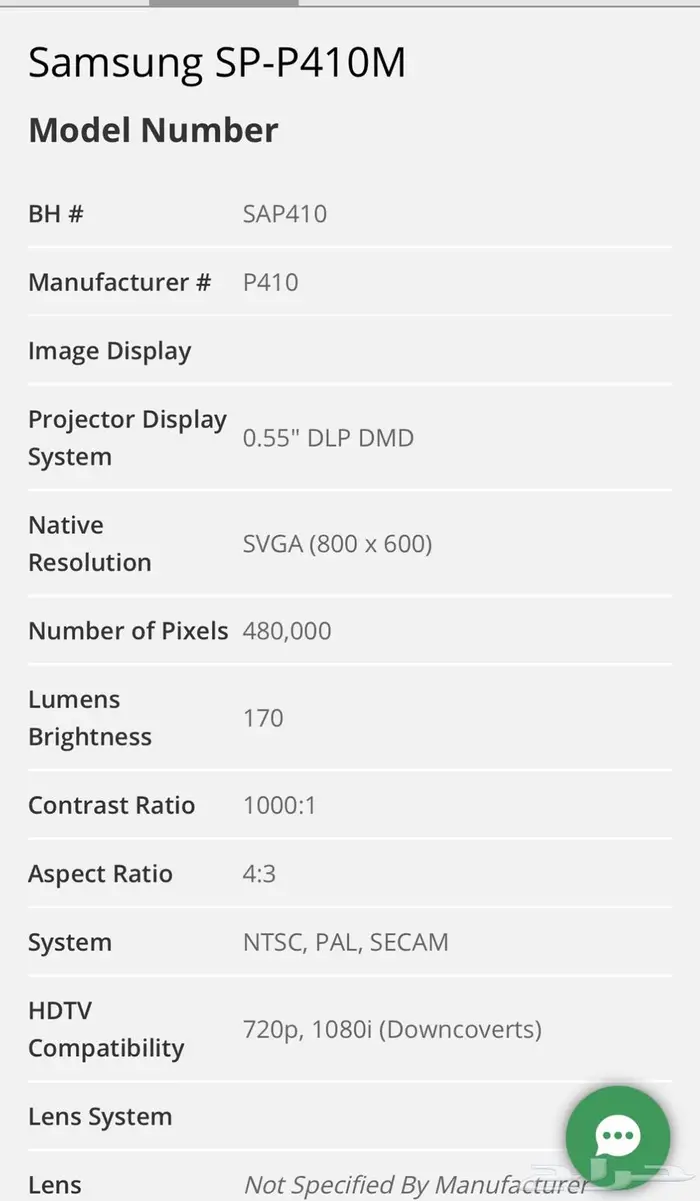The height and width of the screenshot is (1201, 700).
Task: Select the Projector Display System label
Action: 127,438
